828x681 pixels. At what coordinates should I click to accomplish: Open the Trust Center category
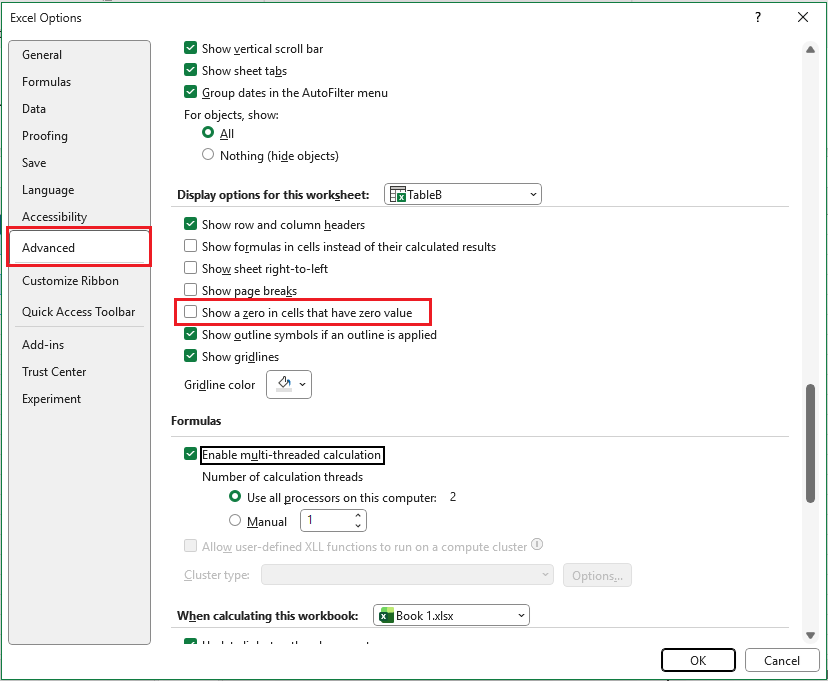pos(54,372)
